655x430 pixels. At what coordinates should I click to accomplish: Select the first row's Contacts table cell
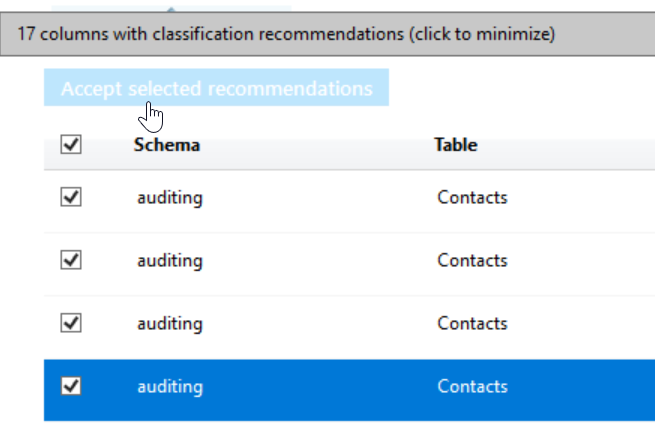[472, 198]
